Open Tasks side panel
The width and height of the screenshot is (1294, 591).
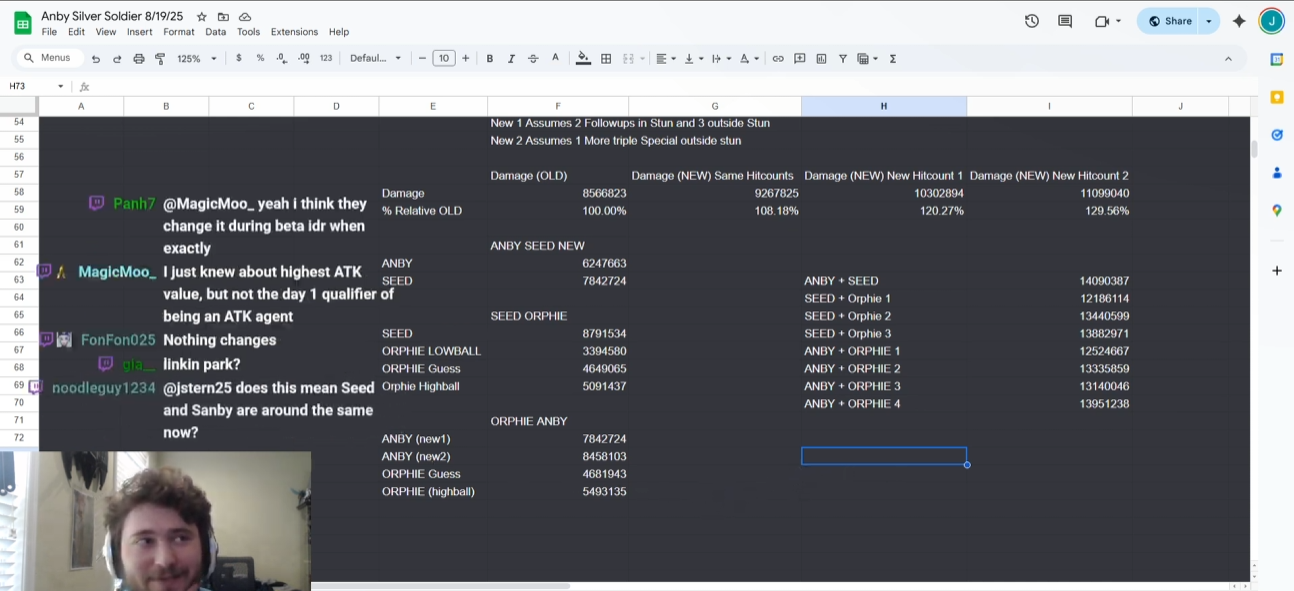click(x=1277, y=135)
